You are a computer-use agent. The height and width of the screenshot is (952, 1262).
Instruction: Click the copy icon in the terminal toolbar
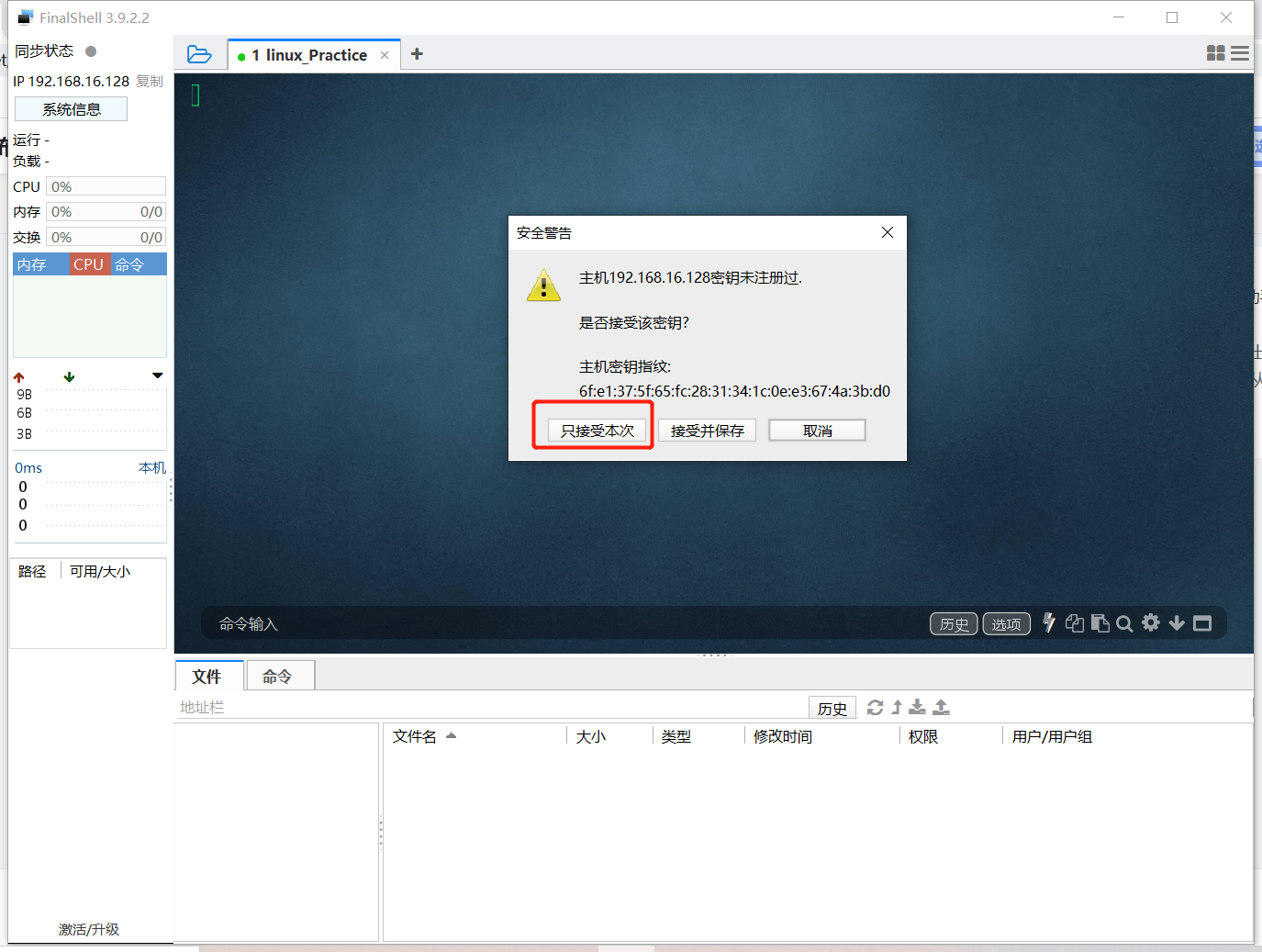(x=1075, y=623)
